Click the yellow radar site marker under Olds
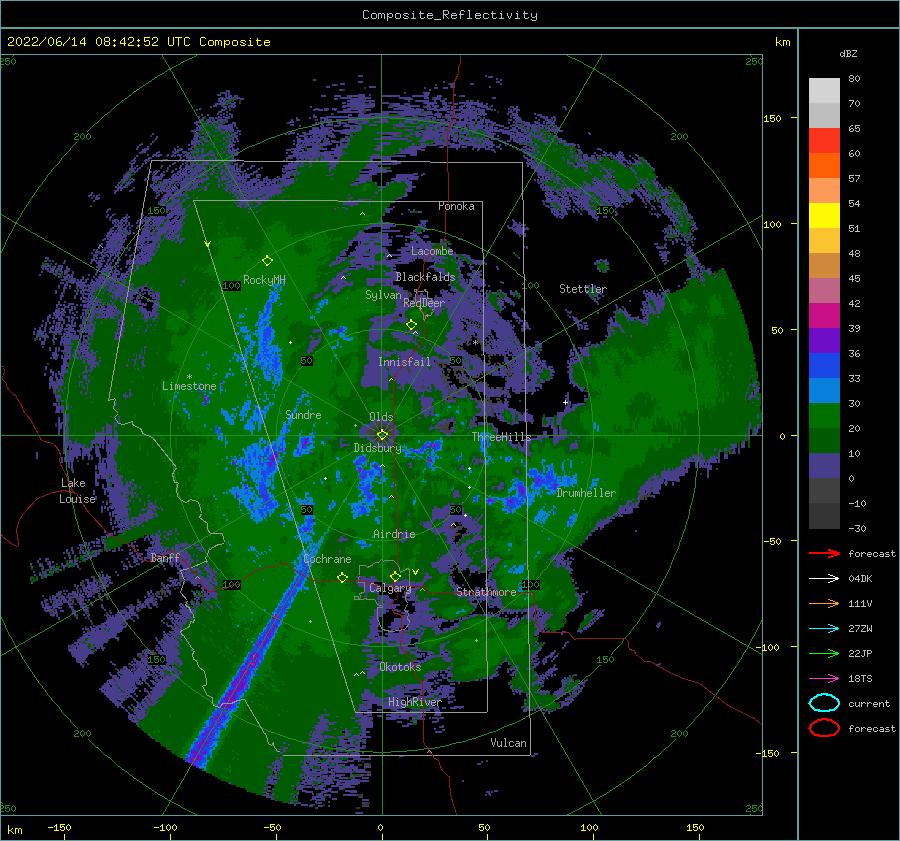This screenshot has width=900, height=841. (382, 435)
